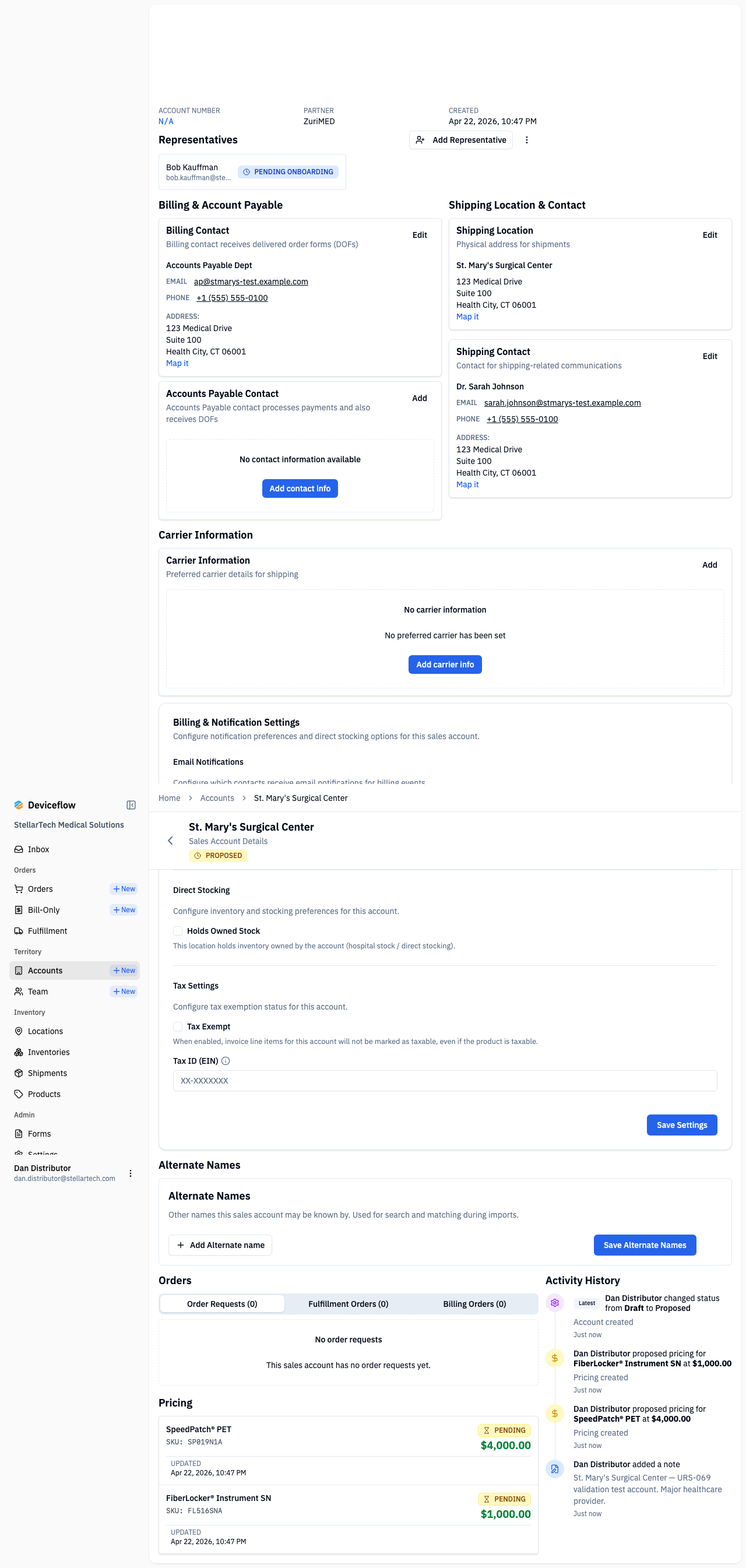Click PENDING ONBOARDING badge
This screenshot has width=746, height=1568.
(x=288, y=171)
